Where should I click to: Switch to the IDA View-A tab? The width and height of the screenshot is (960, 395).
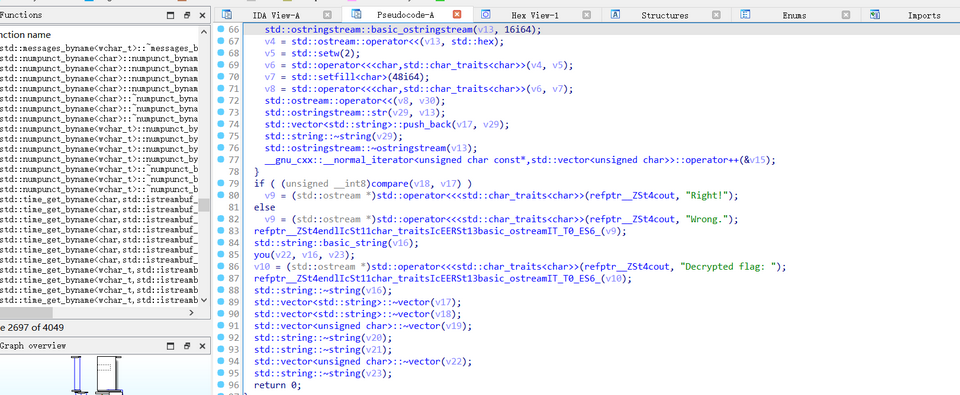coord(276,15)
